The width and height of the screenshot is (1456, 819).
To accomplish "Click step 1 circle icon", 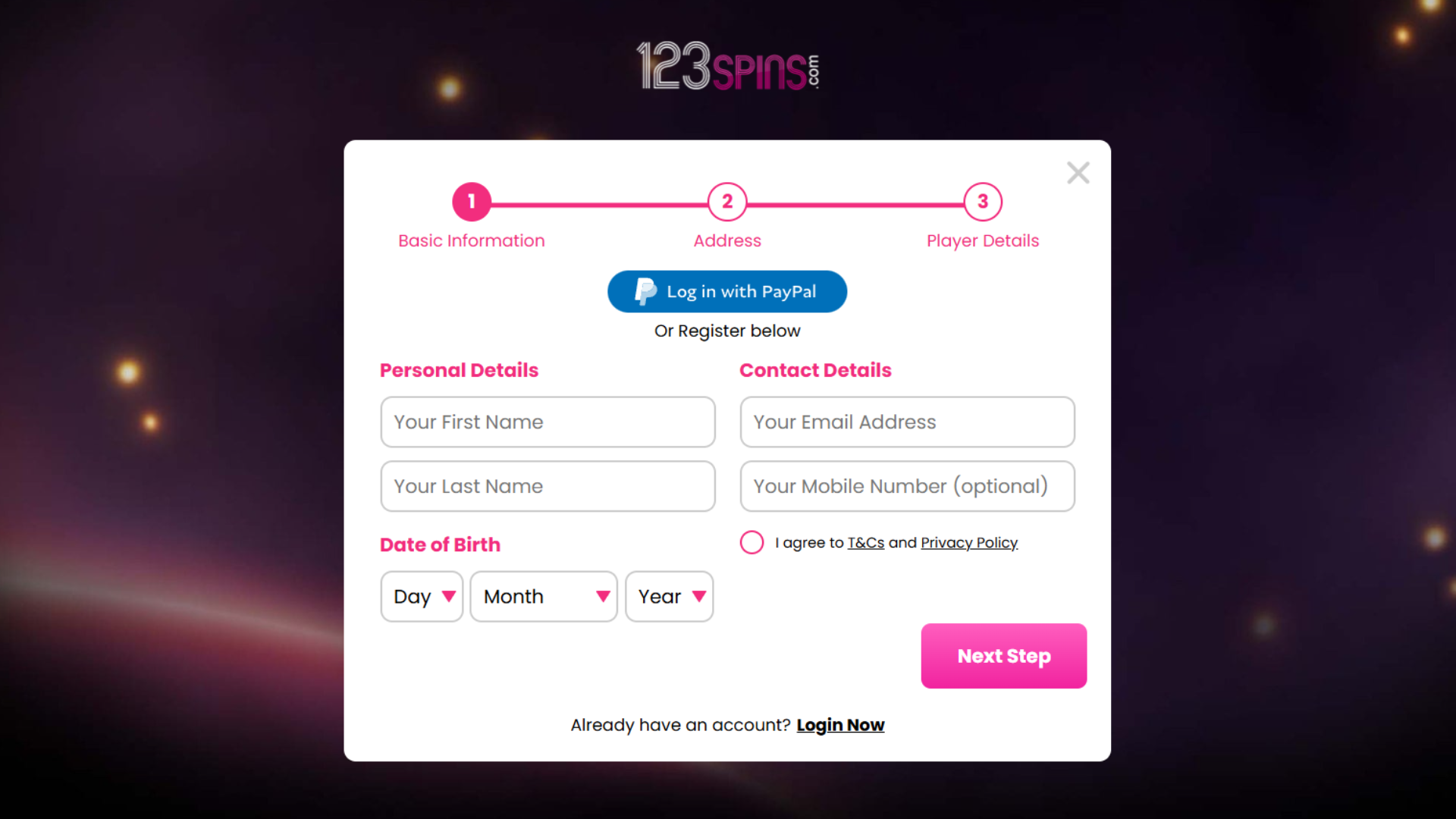I will (x=472, y=202).
